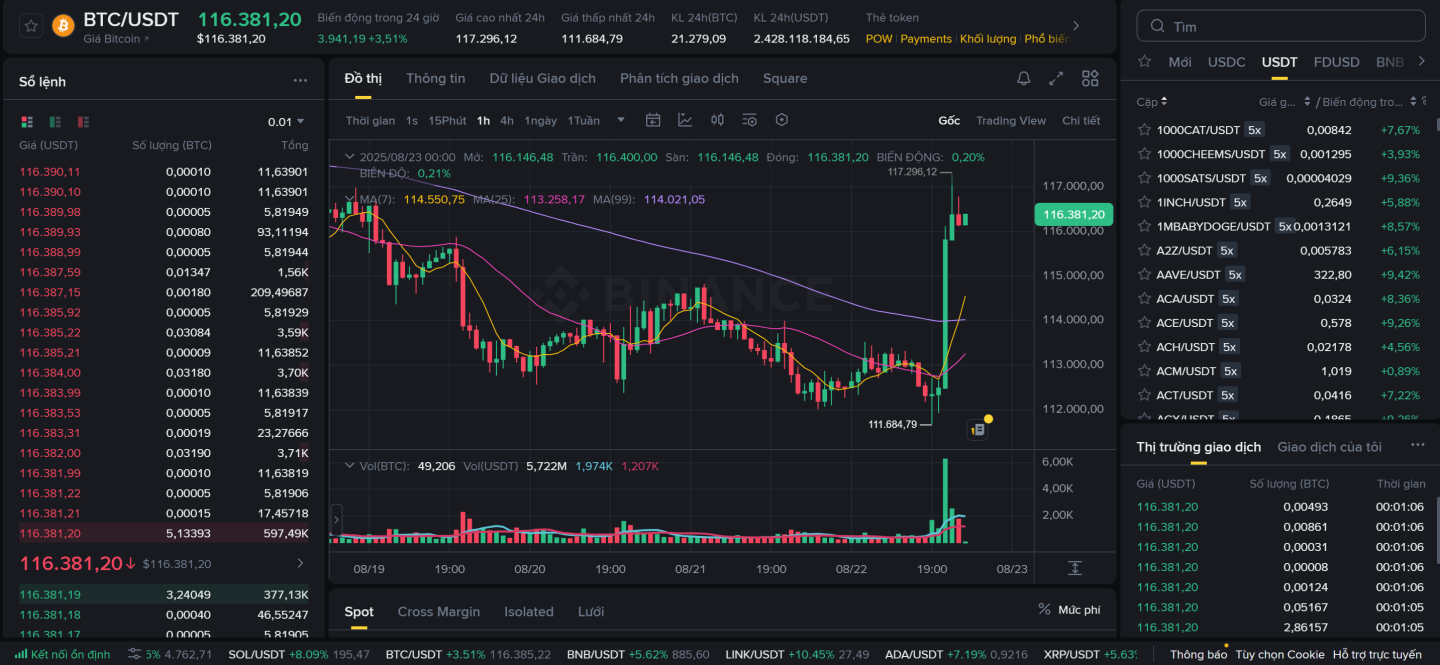Switch to the Thông tin tab
The image size is (1440, 665).
coord(436,78)
